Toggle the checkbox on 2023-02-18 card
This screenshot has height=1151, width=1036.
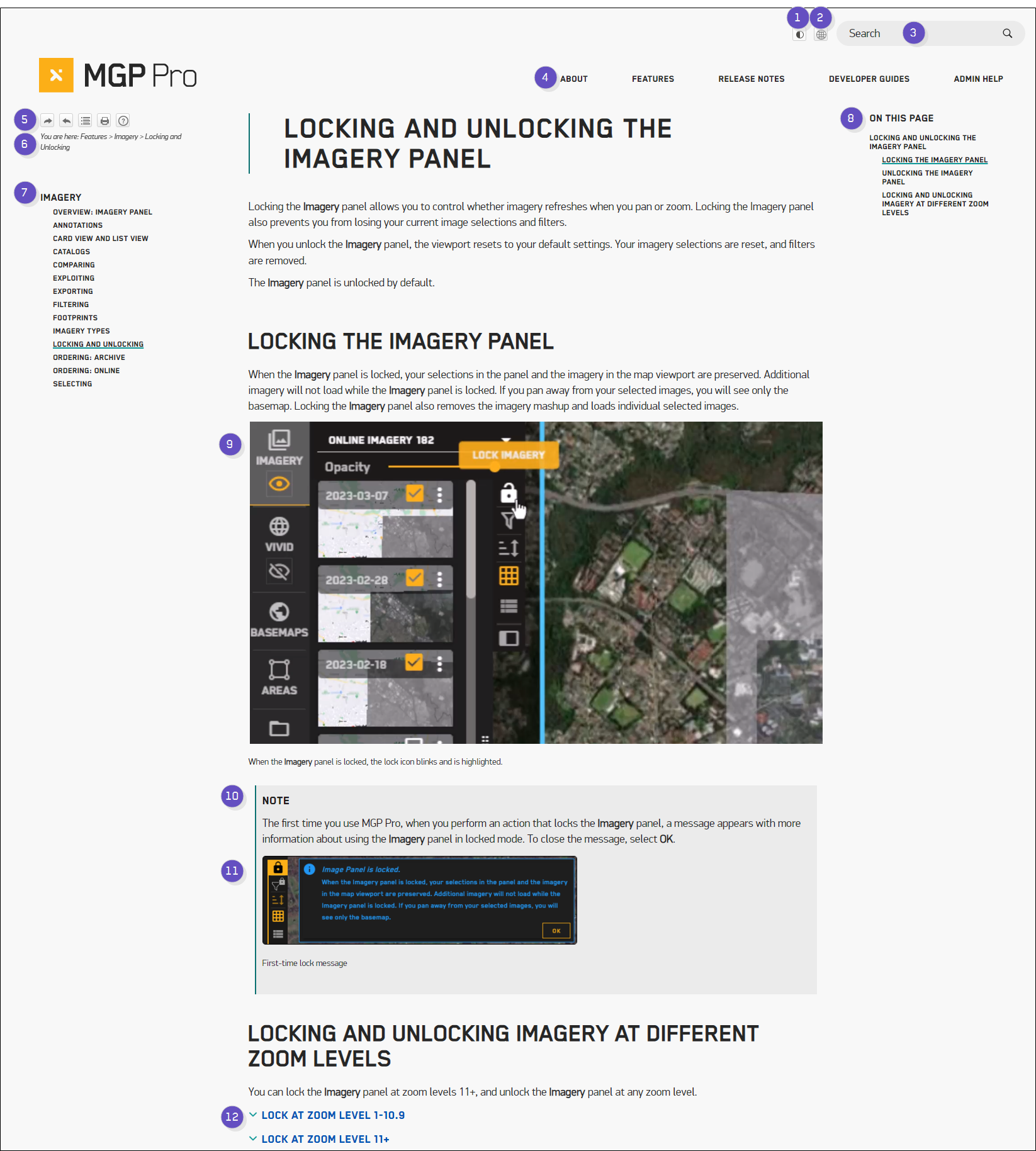coord(414,662)
